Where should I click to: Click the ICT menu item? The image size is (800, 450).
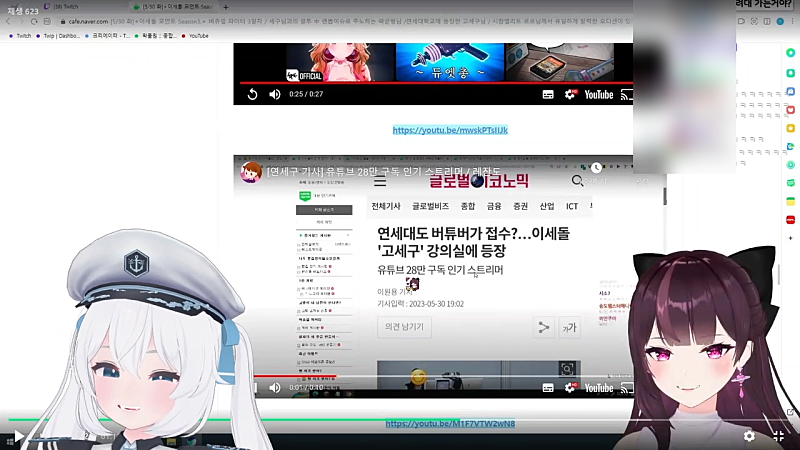pyautogui.click(x=572, y=206)
